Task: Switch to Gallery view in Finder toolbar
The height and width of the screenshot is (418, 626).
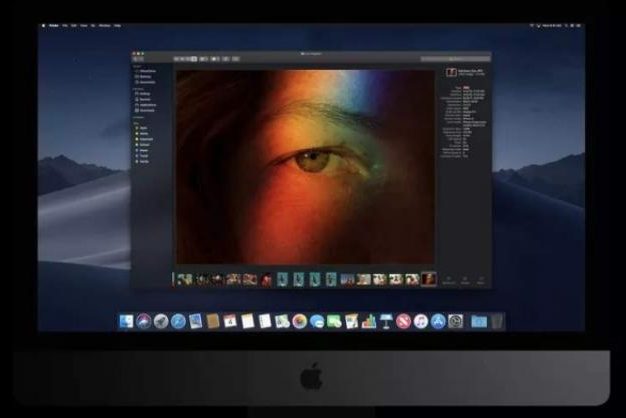Action: [x=193, y=60]
